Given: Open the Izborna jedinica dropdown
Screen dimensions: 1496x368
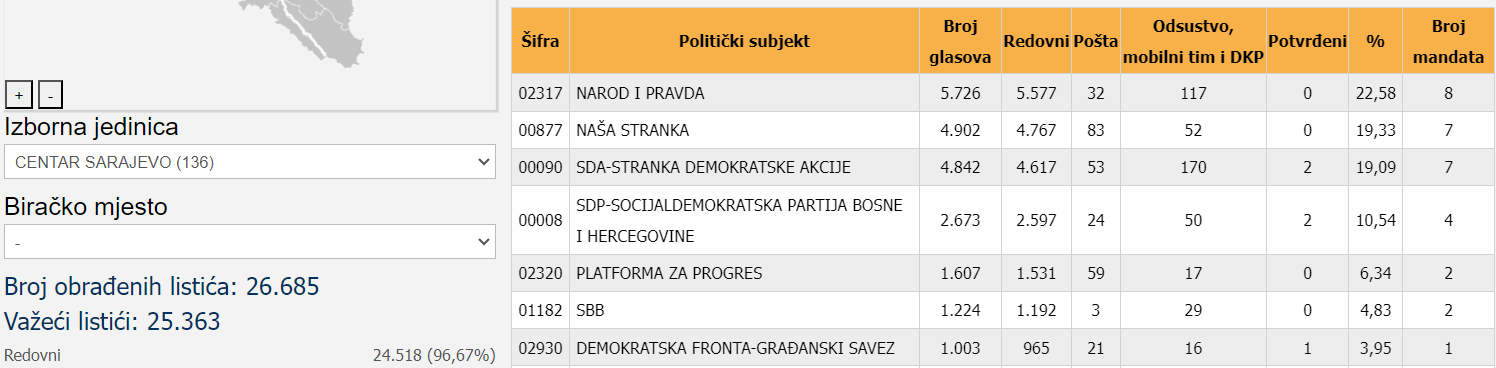Looking at the screenshot, I should (x=250, y=161).
